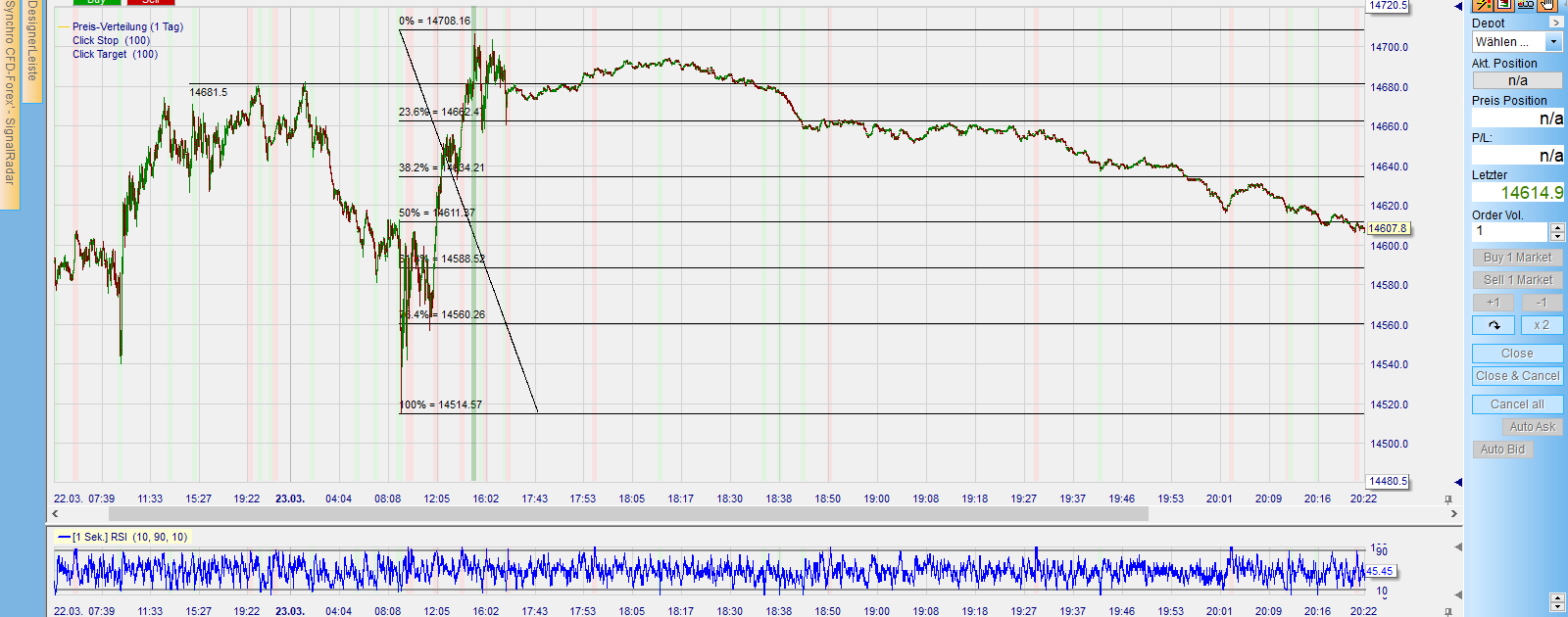Click the 14720.5 top price box
1568x617 pixels.
(1388, 6)
